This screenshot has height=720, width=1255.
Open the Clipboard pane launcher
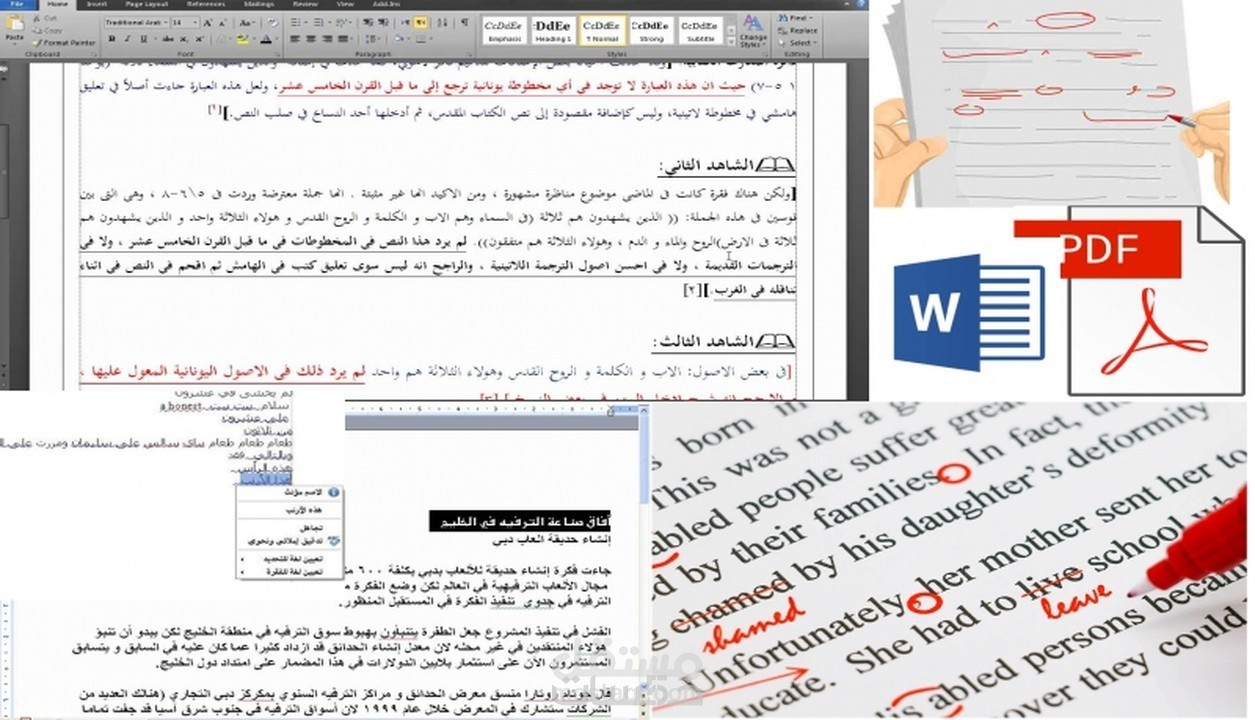click(x=94, y=54)
